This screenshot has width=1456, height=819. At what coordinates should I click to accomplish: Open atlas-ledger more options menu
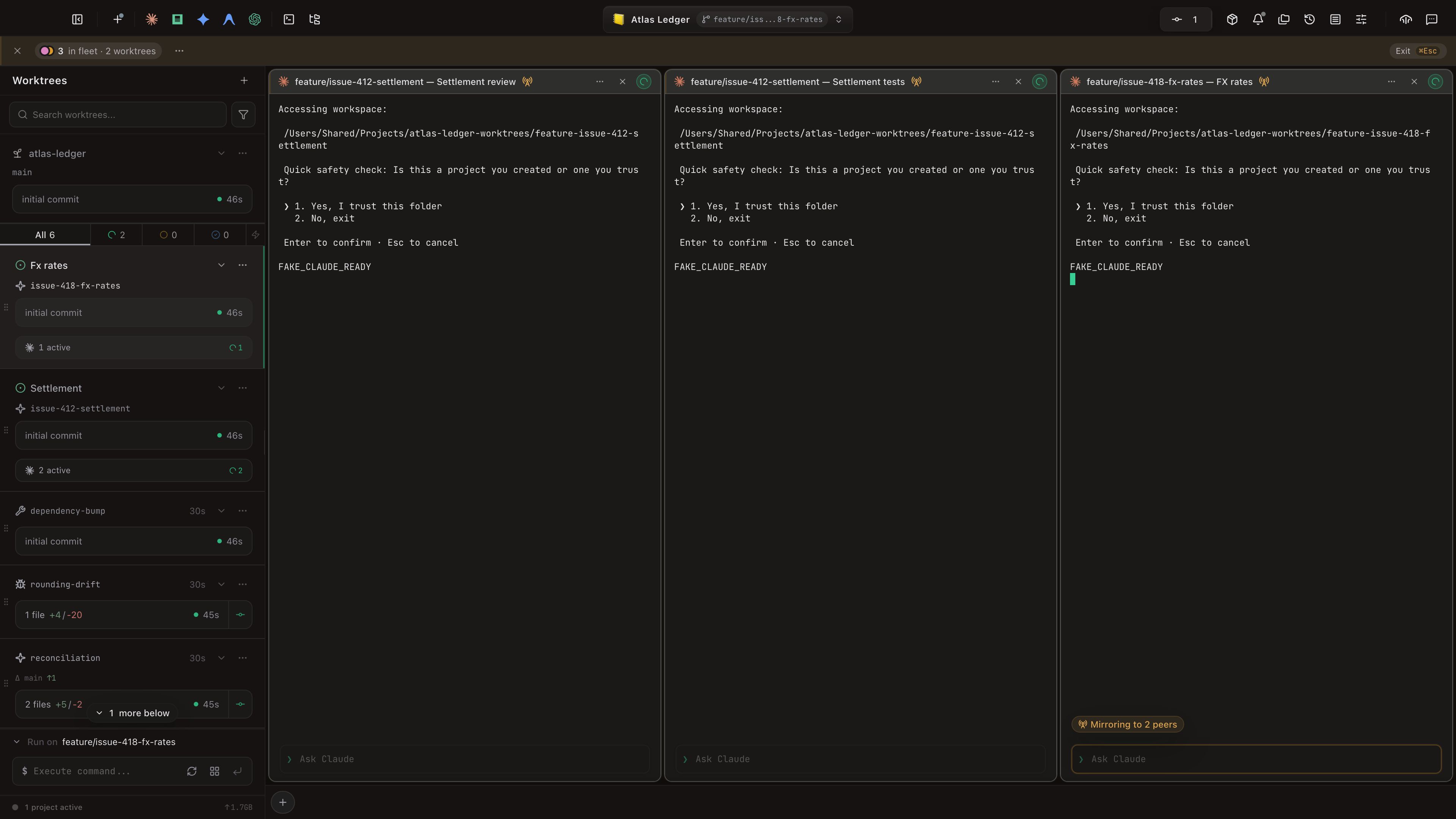click(x=243, y=153)
